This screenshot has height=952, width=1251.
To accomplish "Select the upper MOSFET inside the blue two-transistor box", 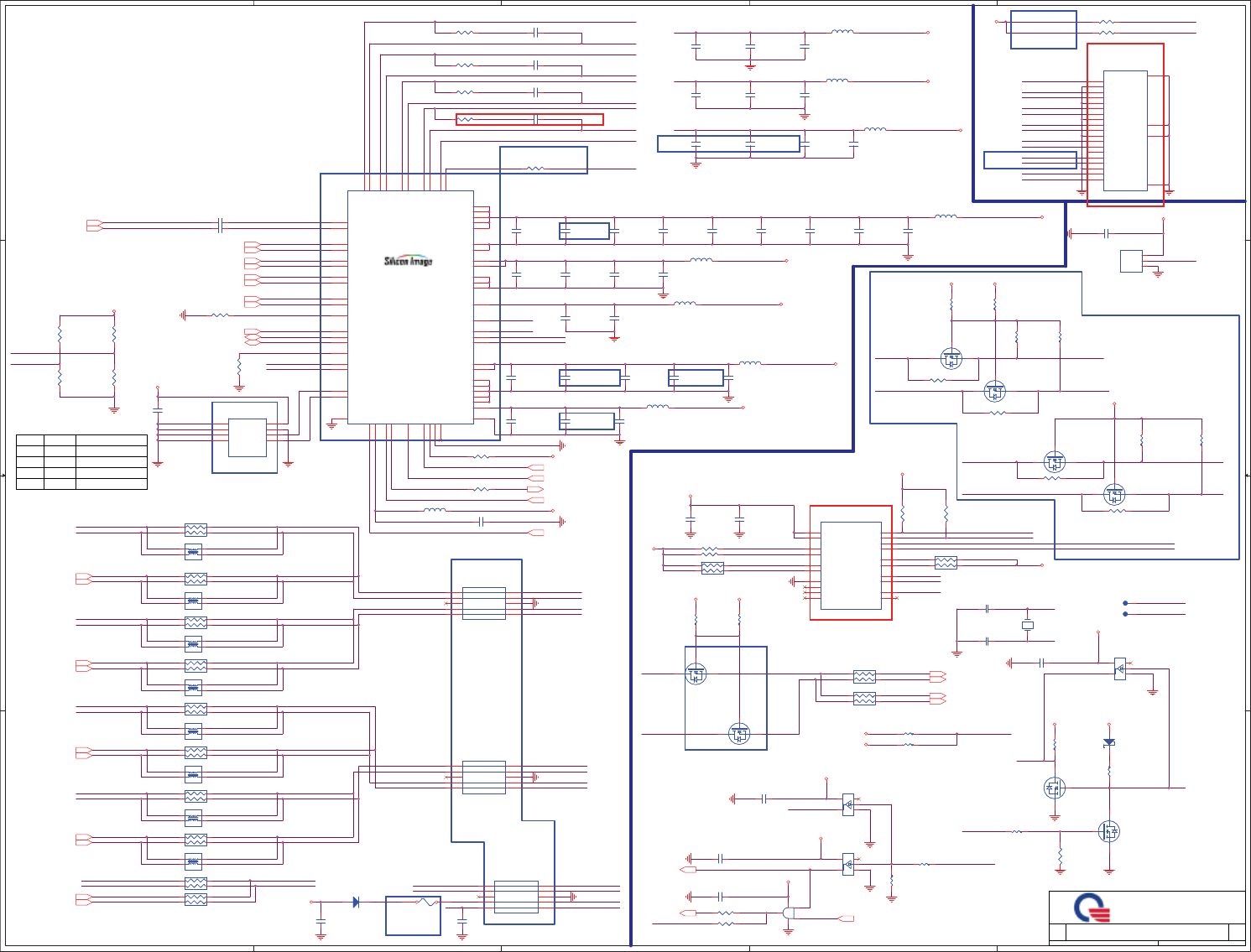I will [696, 674].
